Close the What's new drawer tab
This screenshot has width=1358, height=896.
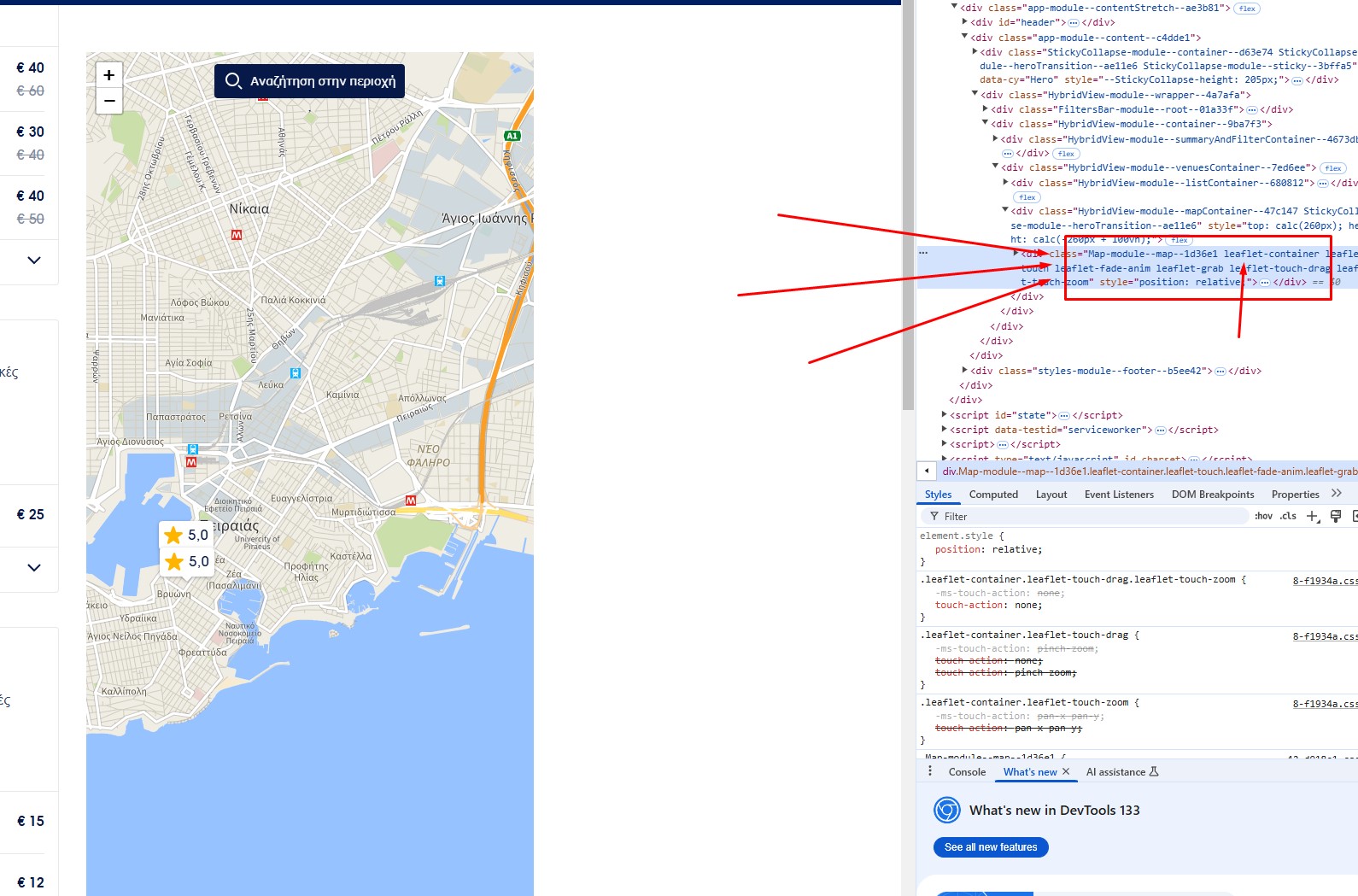(x=1066, y=771)
